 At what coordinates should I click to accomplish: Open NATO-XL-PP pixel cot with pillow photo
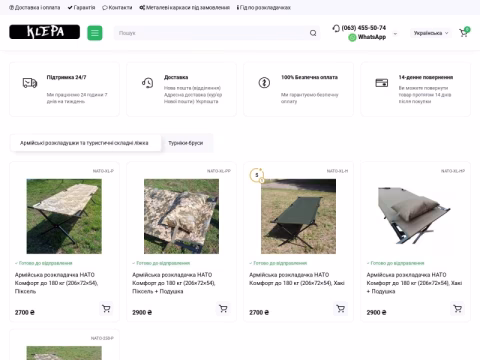tap(181, 216)
